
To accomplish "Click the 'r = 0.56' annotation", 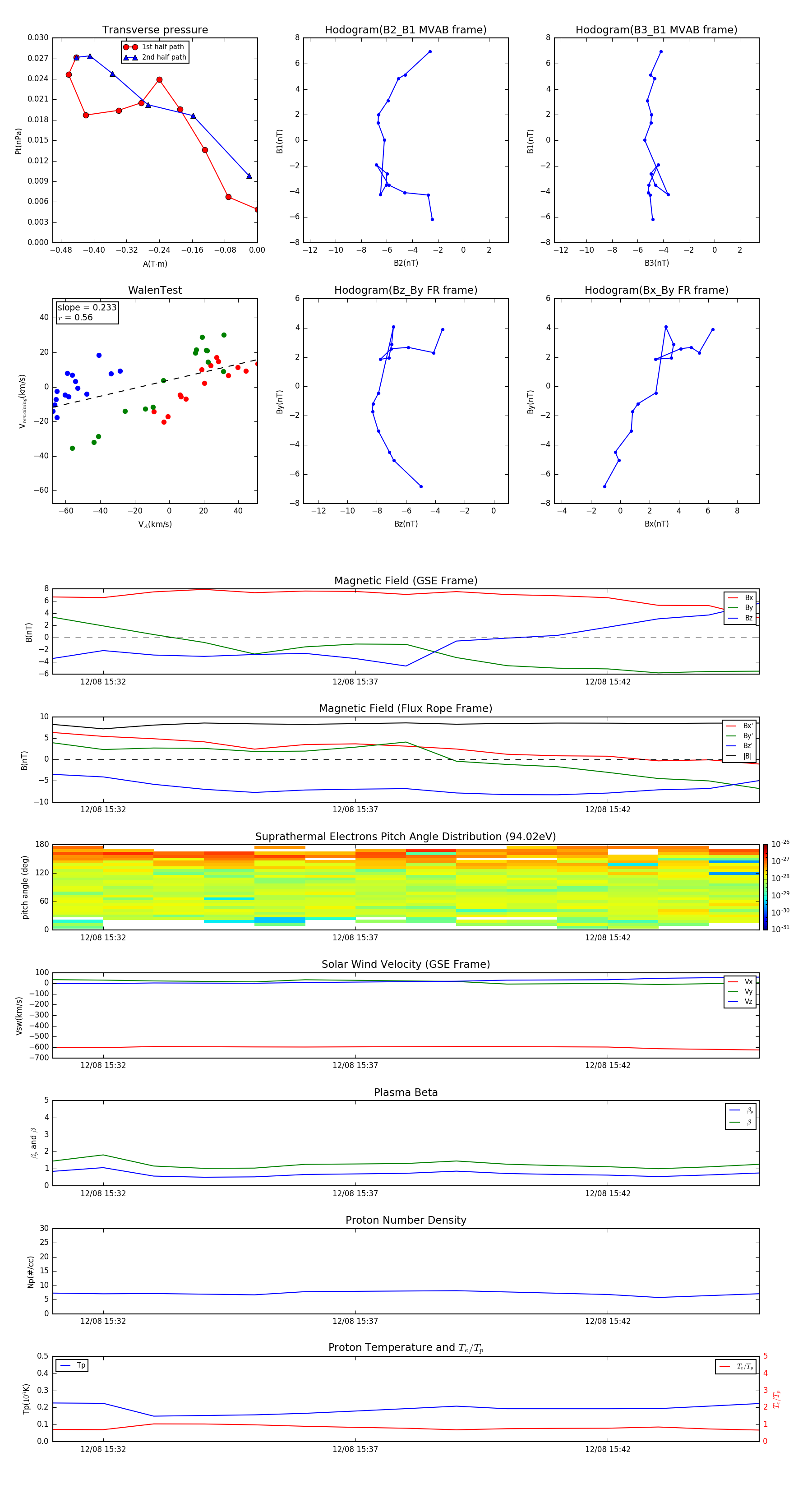I will (x=76, y=317).
